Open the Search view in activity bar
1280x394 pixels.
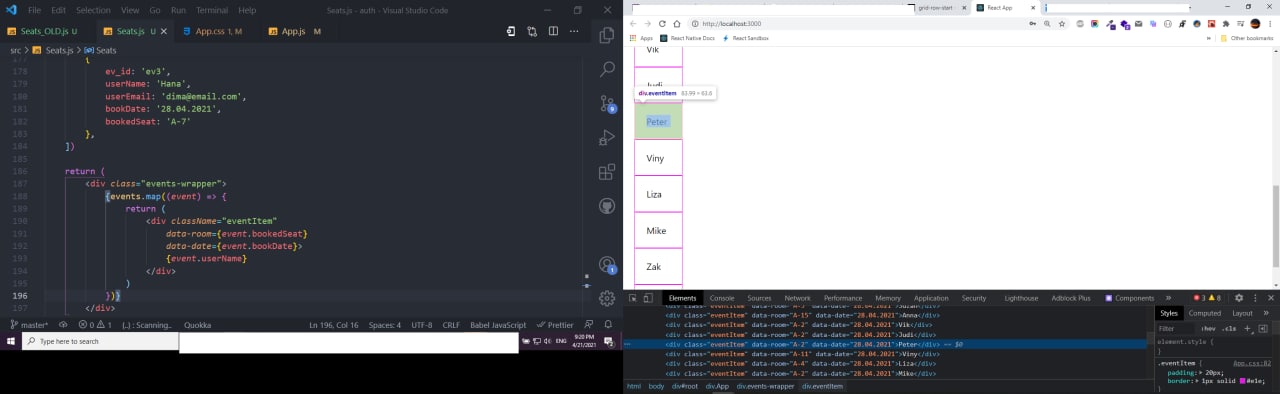coord(607,69)
